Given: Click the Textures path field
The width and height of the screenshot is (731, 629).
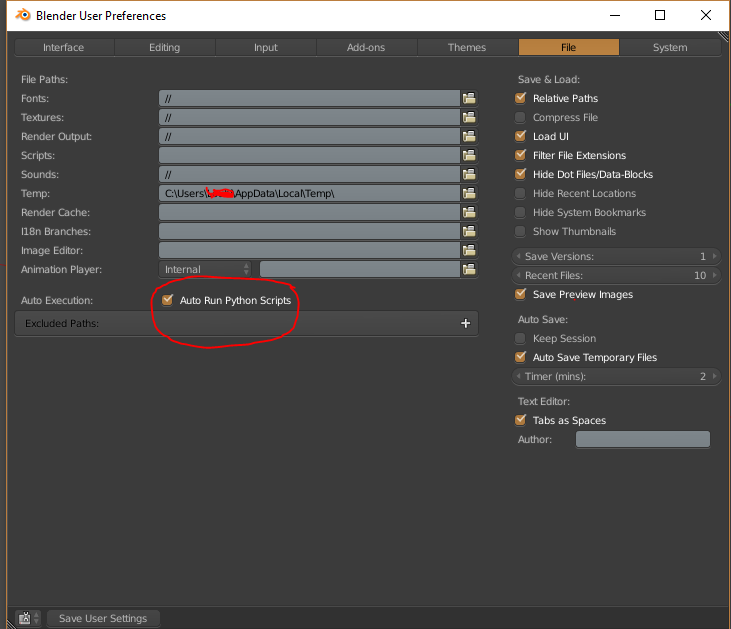Looking at the screenshot, I should 310,118.
